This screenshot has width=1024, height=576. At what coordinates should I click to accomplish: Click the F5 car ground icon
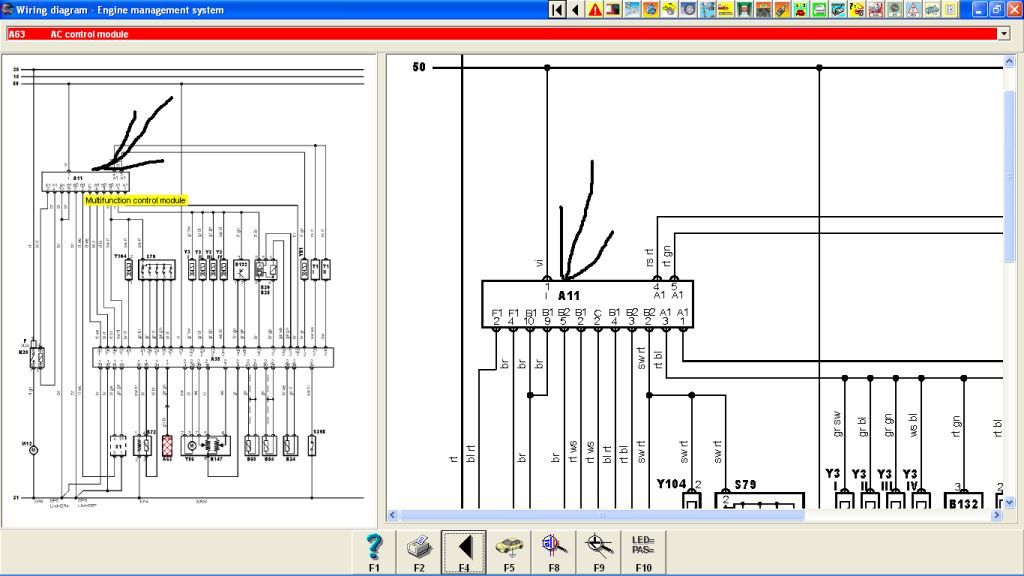tap(509, 552)
